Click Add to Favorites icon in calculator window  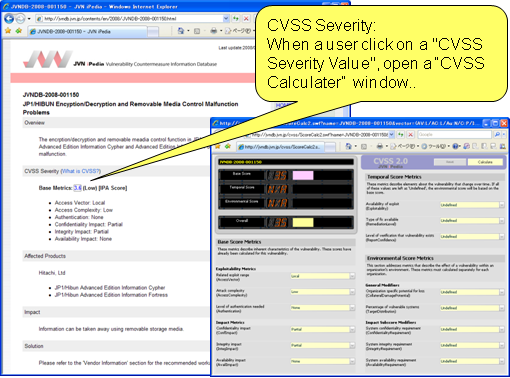point(228,146)
